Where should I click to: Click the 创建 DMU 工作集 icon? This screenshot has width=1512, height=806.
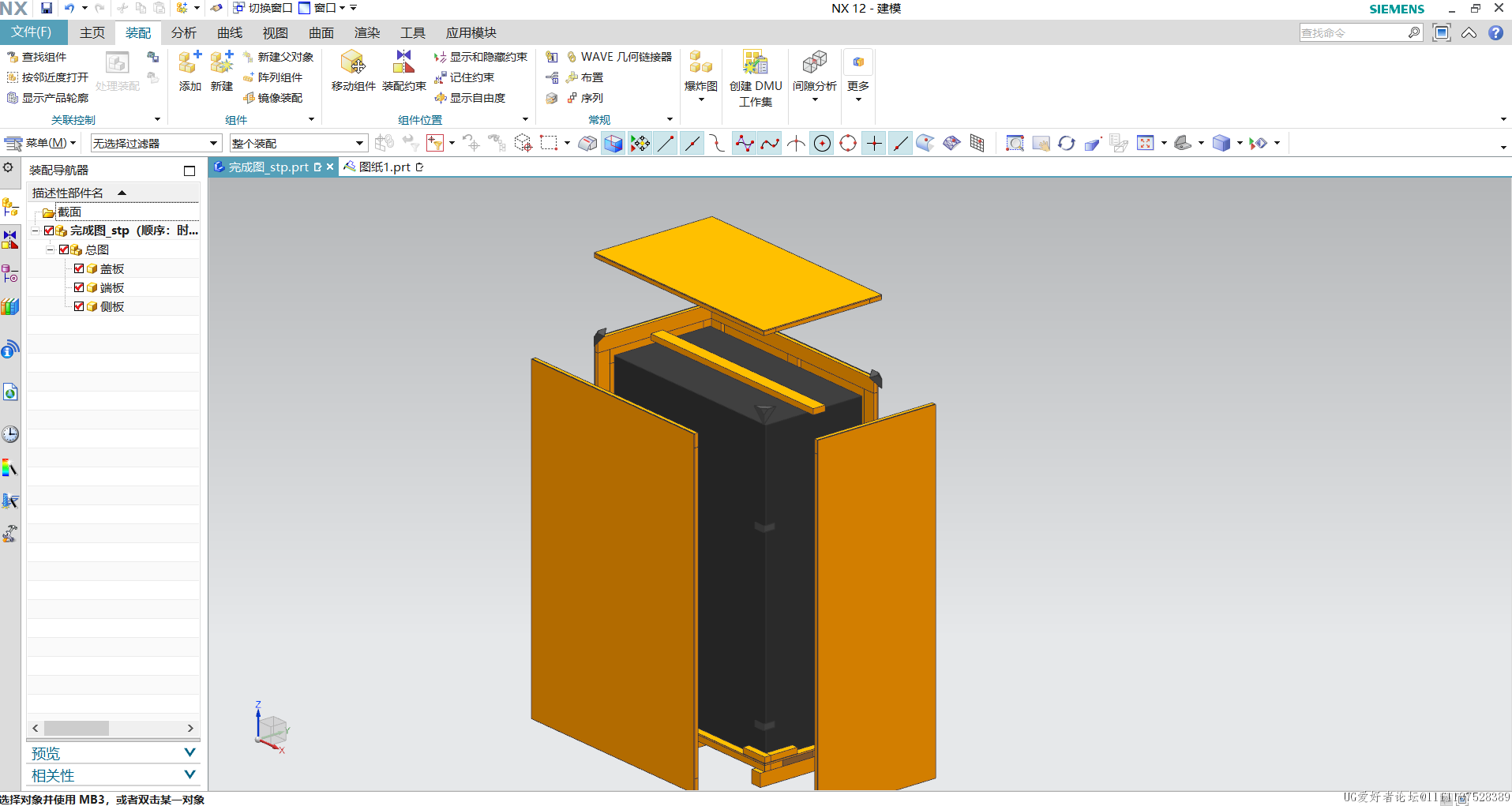point(756,63)
